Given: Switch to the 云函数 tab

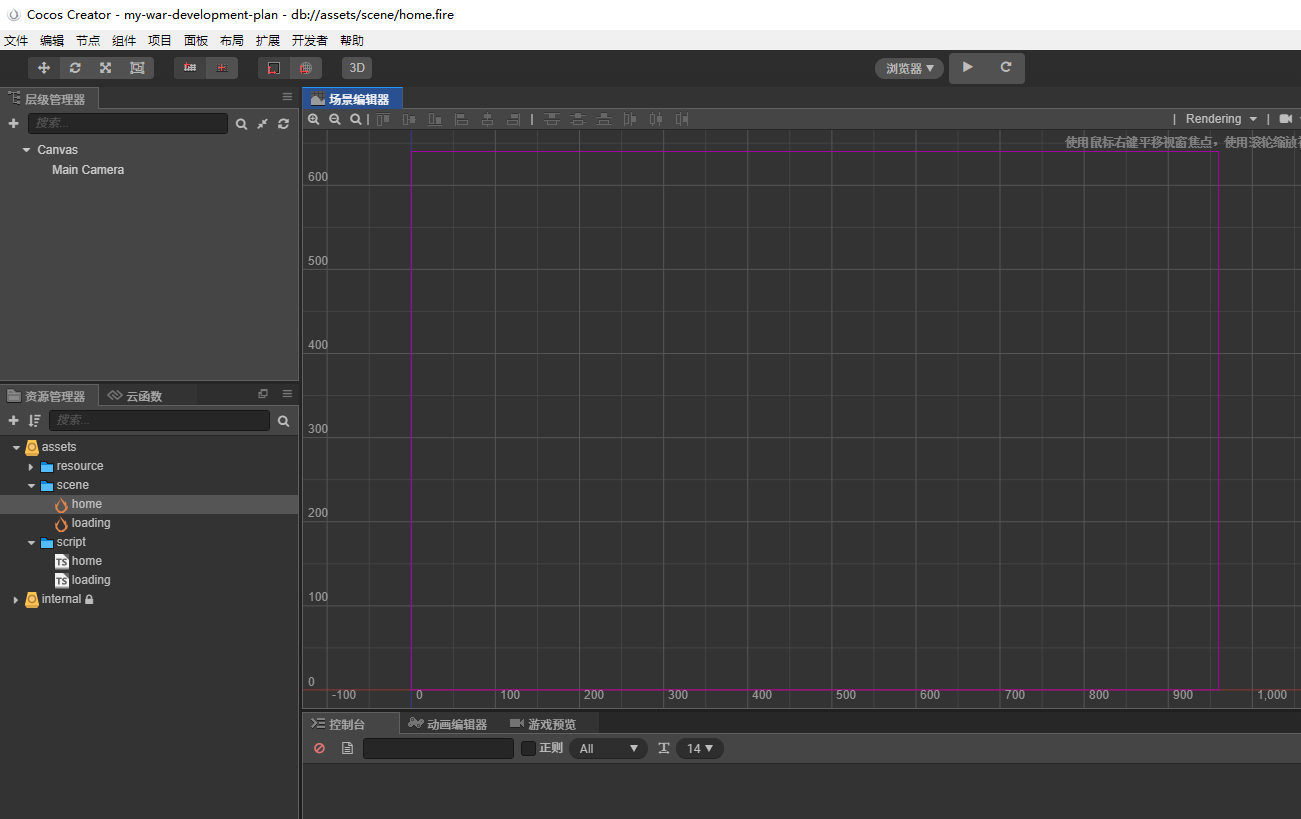Looking at the screenshot, I should click(136, 396).
